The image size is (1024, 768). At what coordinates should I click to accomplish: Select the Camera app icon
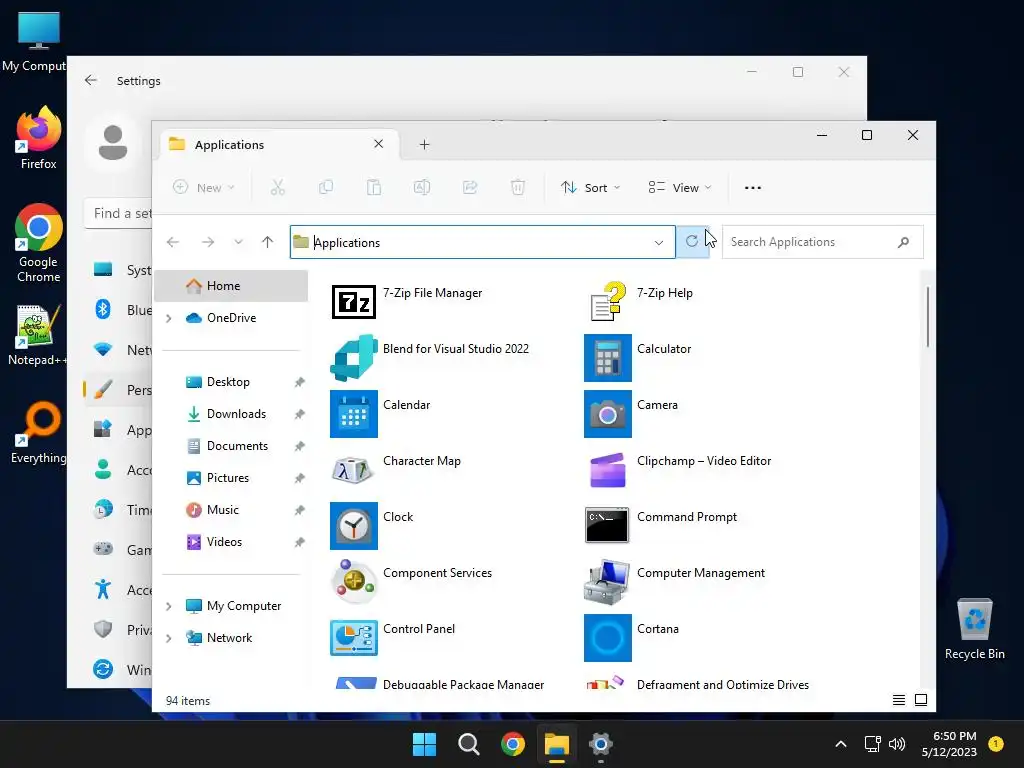pos(607,414)
